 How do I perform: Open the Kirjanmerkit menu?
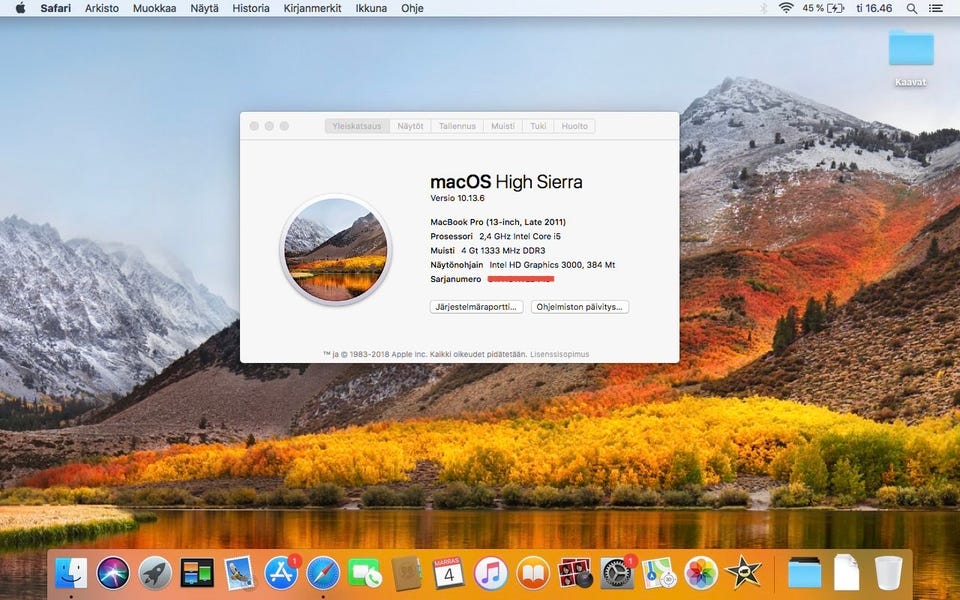(x=312, y=8)
